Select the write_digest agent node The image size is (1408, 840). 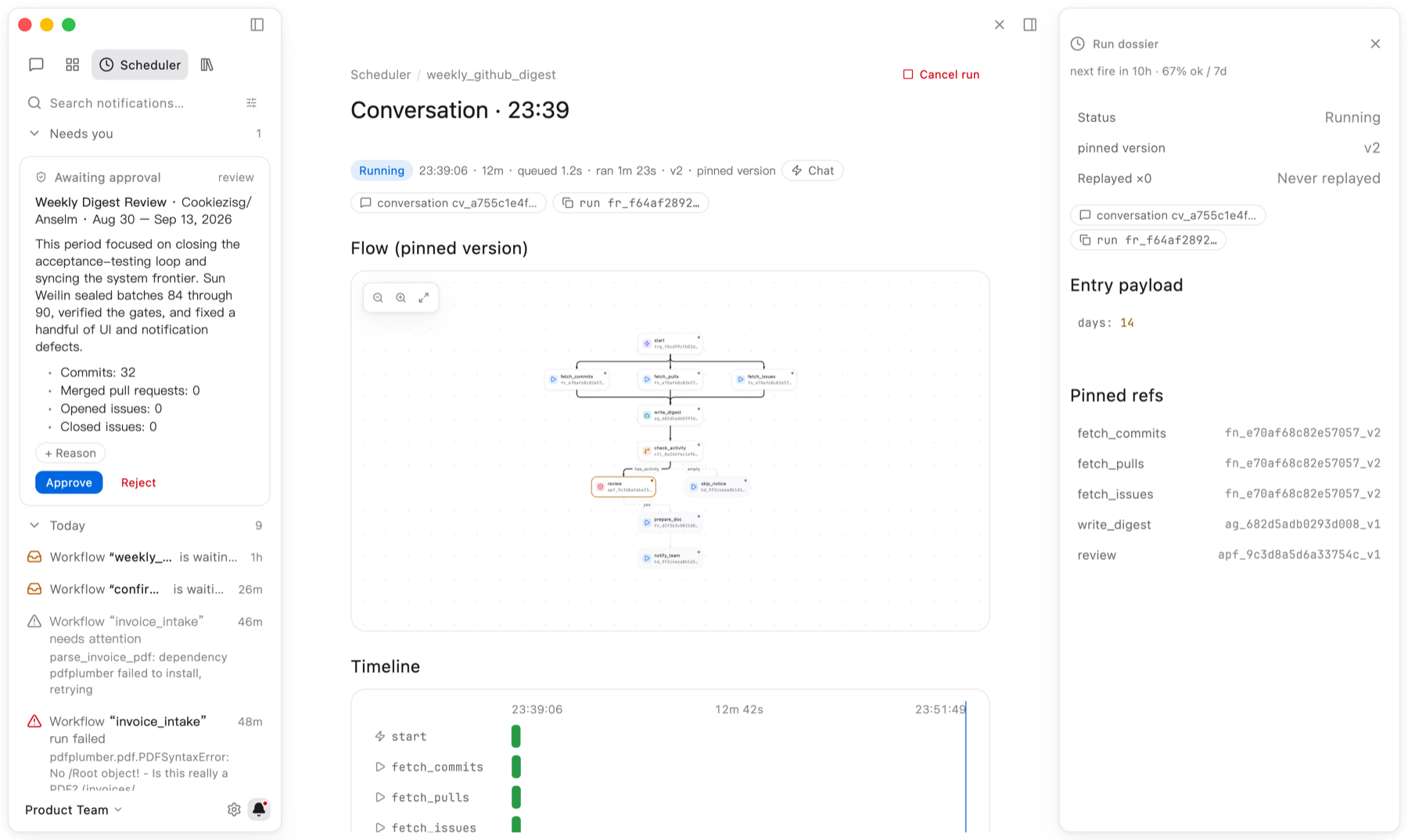[x=670, y=415]
